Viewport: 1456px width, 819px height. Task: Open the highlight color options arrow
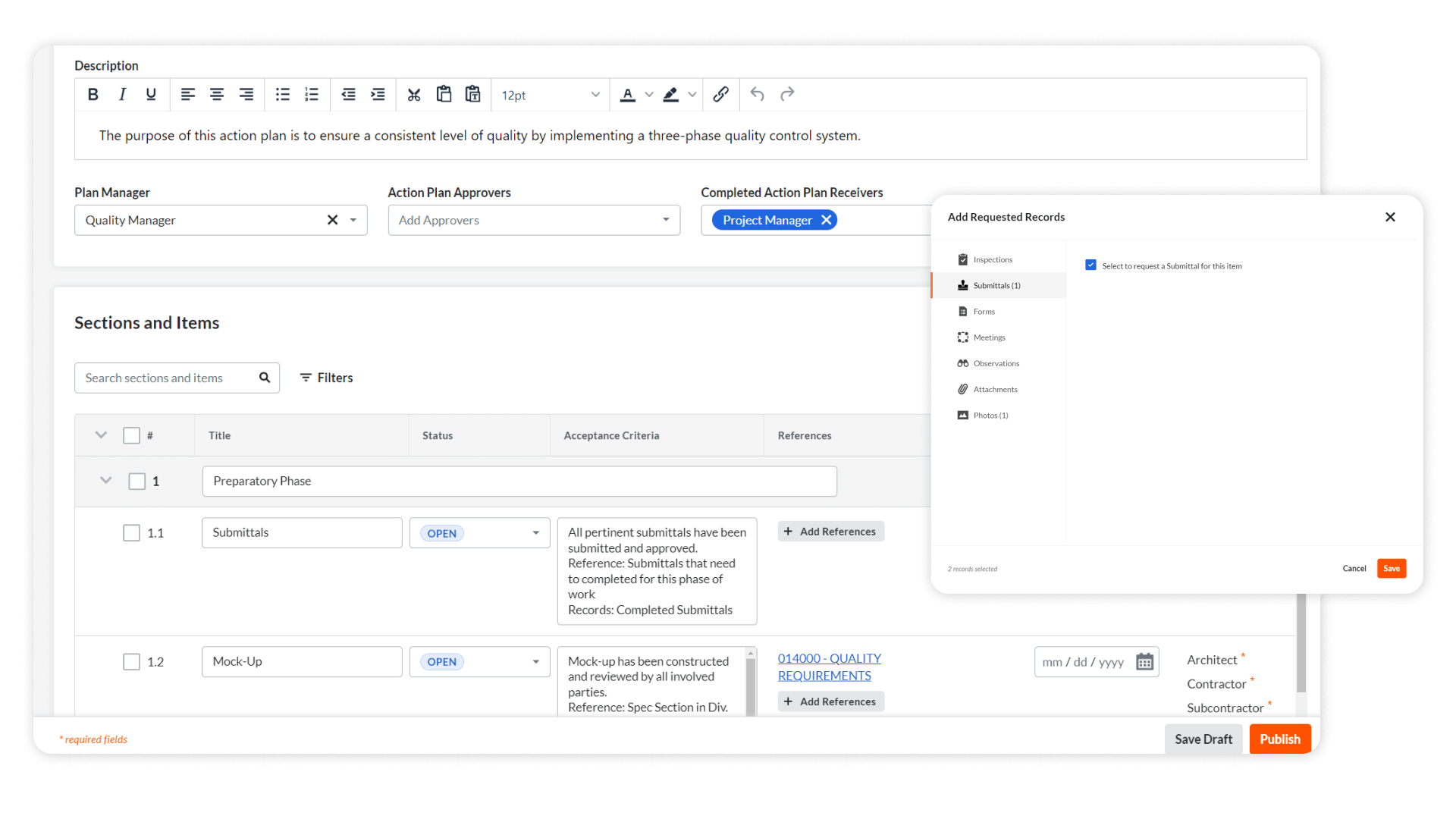click(692, 95)
